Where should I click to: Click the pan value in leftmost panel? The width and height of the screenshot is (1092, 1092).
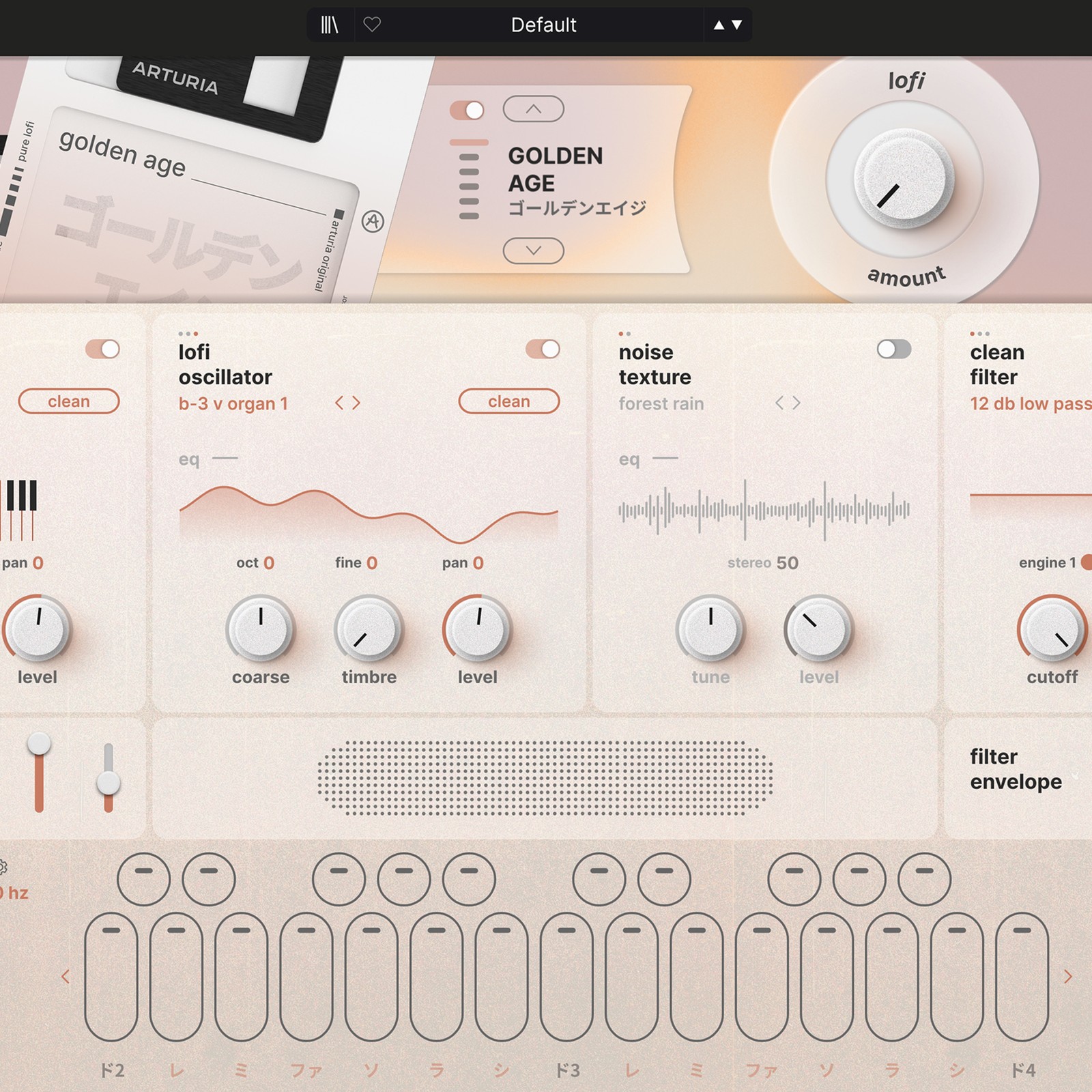[x=38, y=563]
